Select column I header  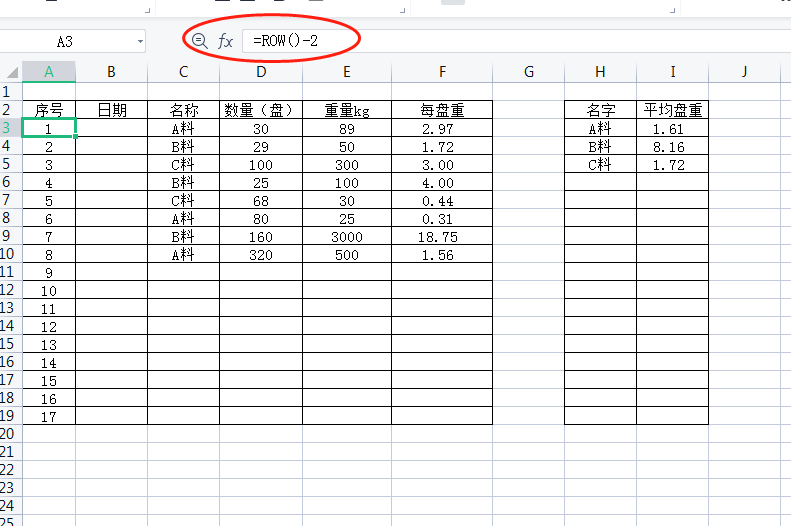click(672, 72)
